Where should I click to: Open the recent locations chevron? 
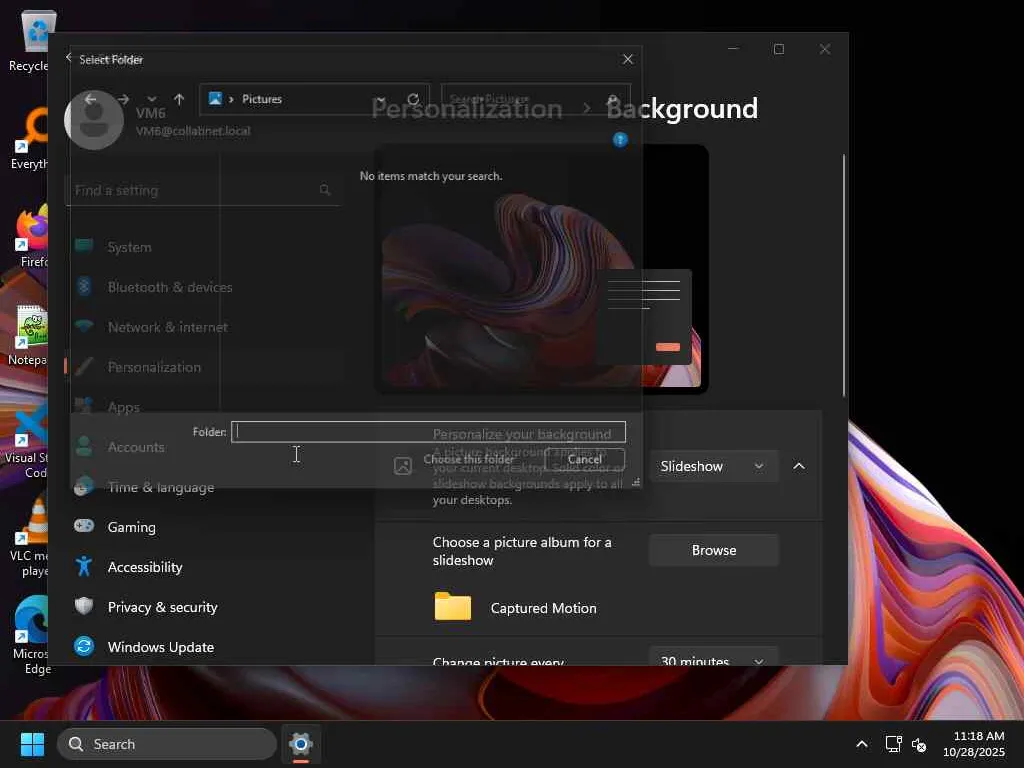[x=151, y=99]
